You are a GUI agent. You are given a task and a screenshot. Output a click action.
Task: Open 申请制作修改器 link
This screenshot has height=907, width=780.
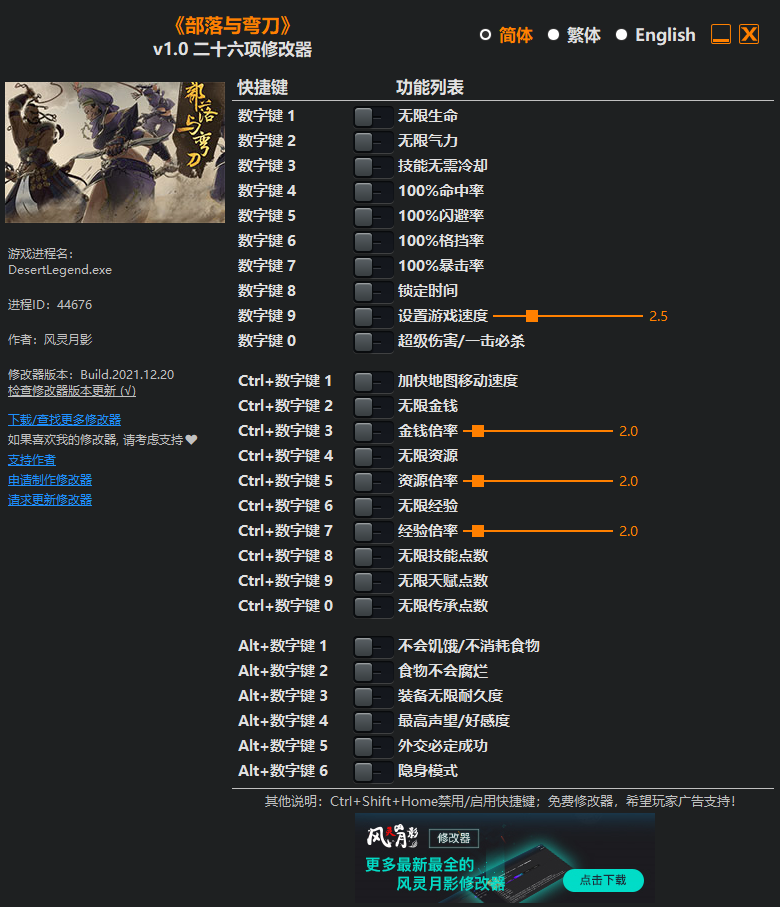[x=50, y=480]
